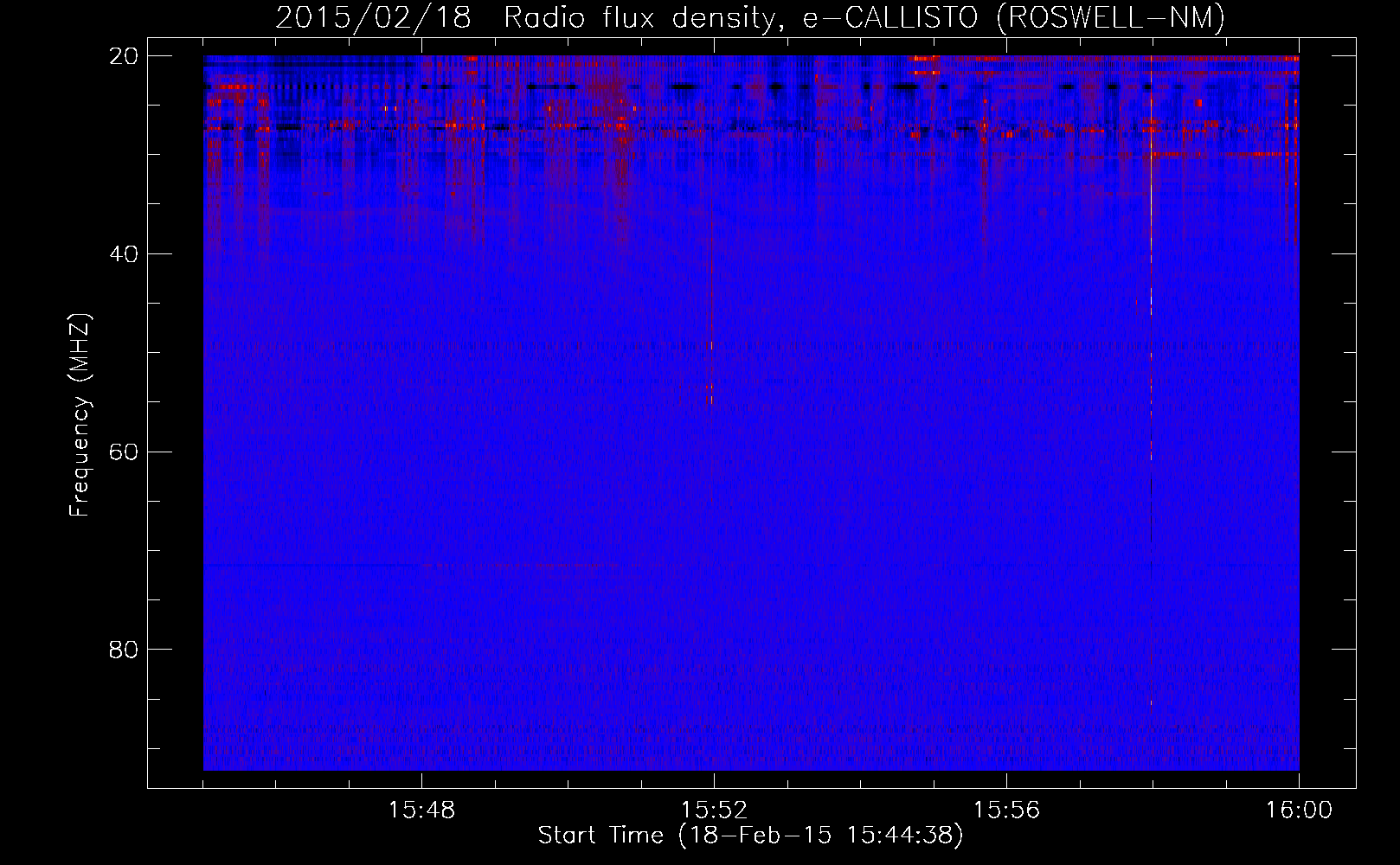The image size is (1400, 865).
Task: Click the 80 MHz frequency tick label
Action: (x=125, y=650)
